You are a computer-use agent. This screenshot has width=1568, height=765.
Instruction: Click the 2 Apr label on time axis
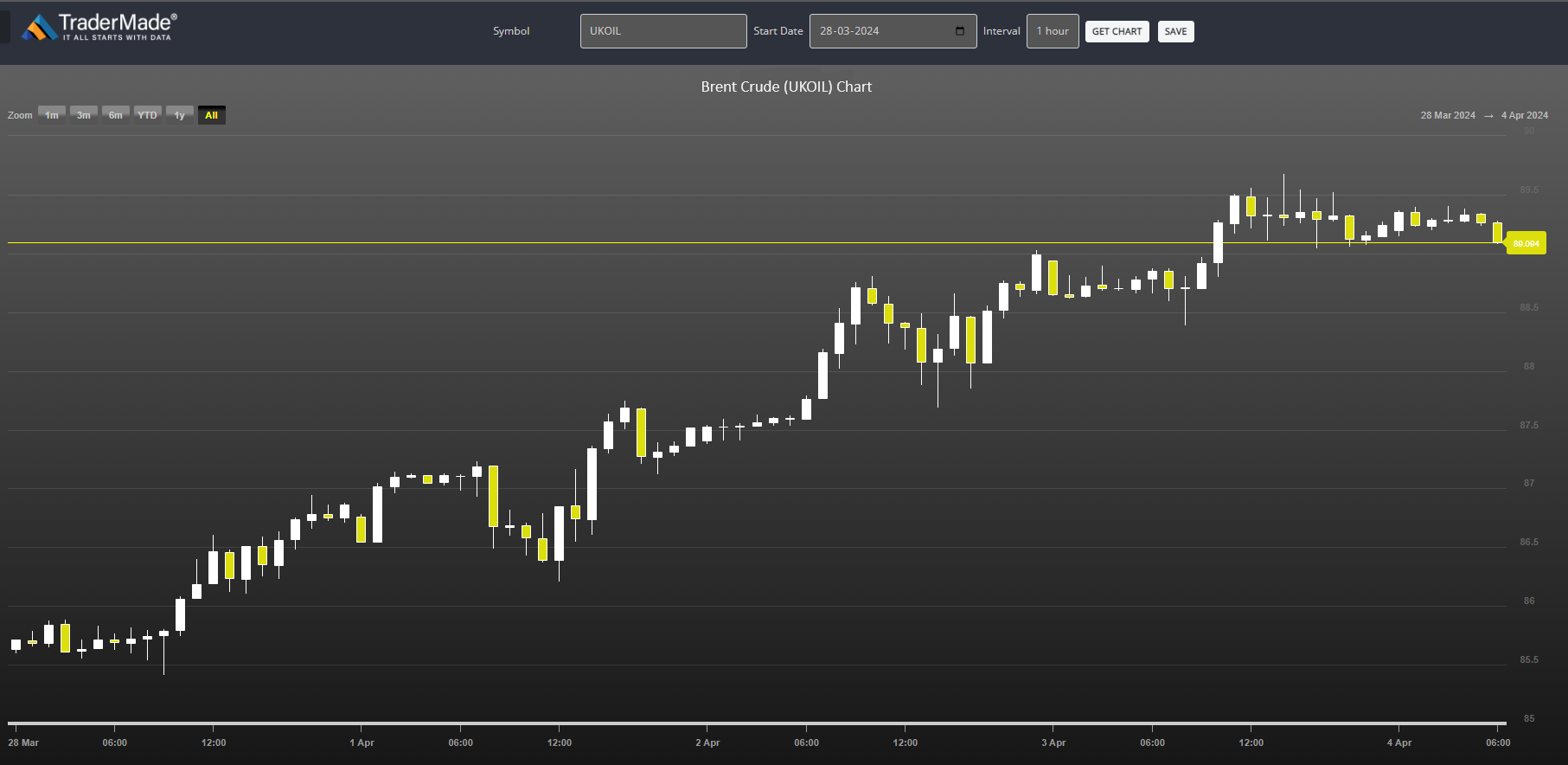click(x=707, y=742)
